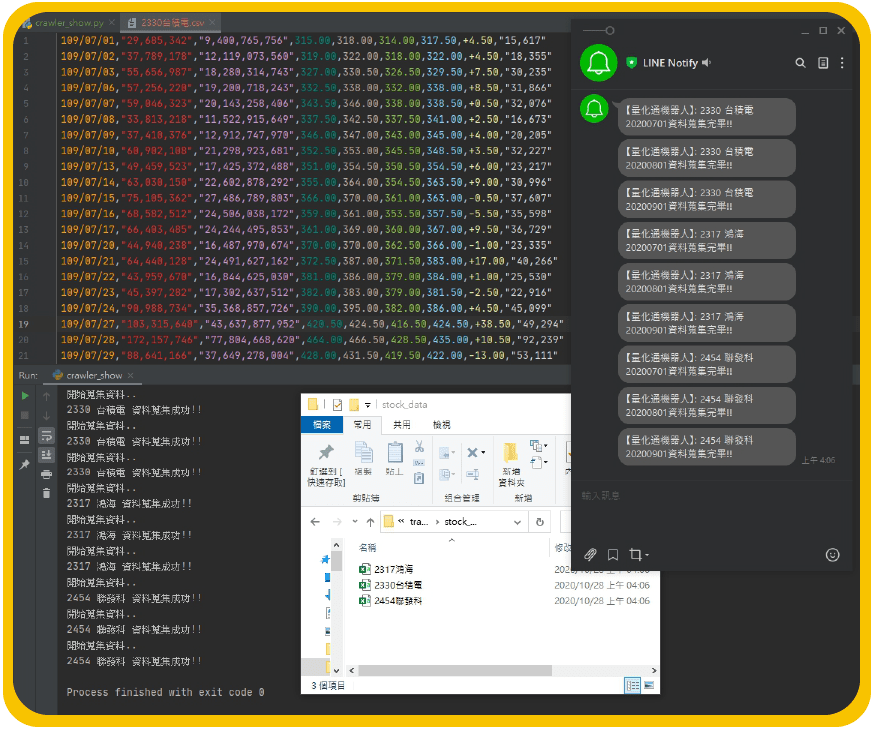
Task: Pin the crawler_show Run tab
Action: click(25, 465)
